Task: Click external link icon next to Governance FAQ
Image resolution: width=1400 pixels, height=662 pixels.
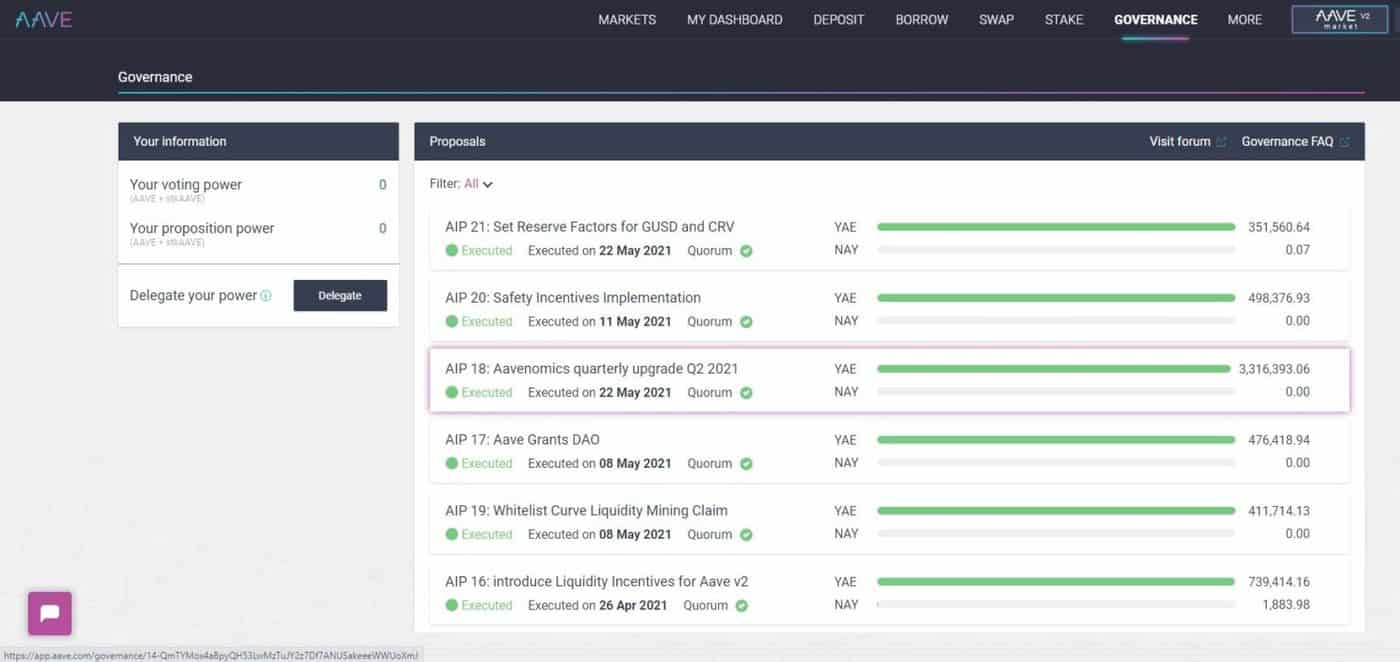Action: [1344, 142]
